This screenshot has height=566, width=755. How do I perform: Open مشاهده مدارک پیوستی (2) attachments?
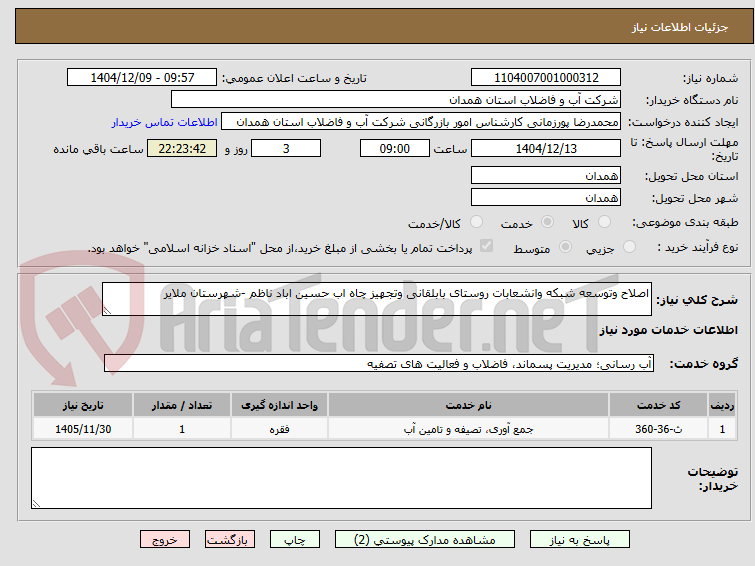coord(425,540)
